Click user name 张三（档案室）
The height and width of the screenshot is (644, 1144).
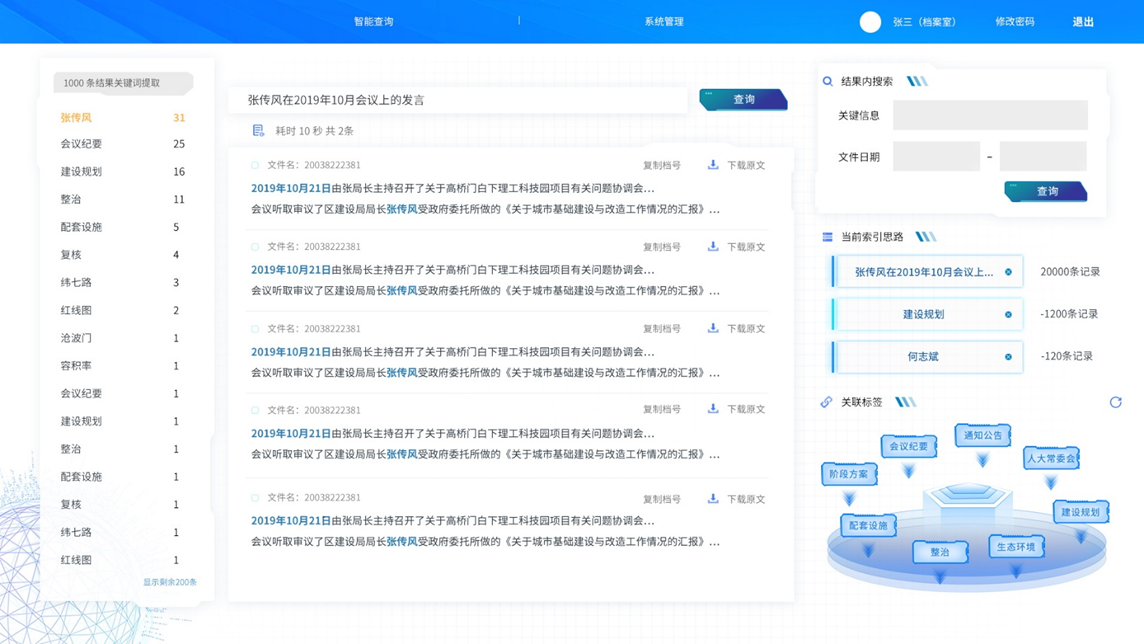(924, 22)
